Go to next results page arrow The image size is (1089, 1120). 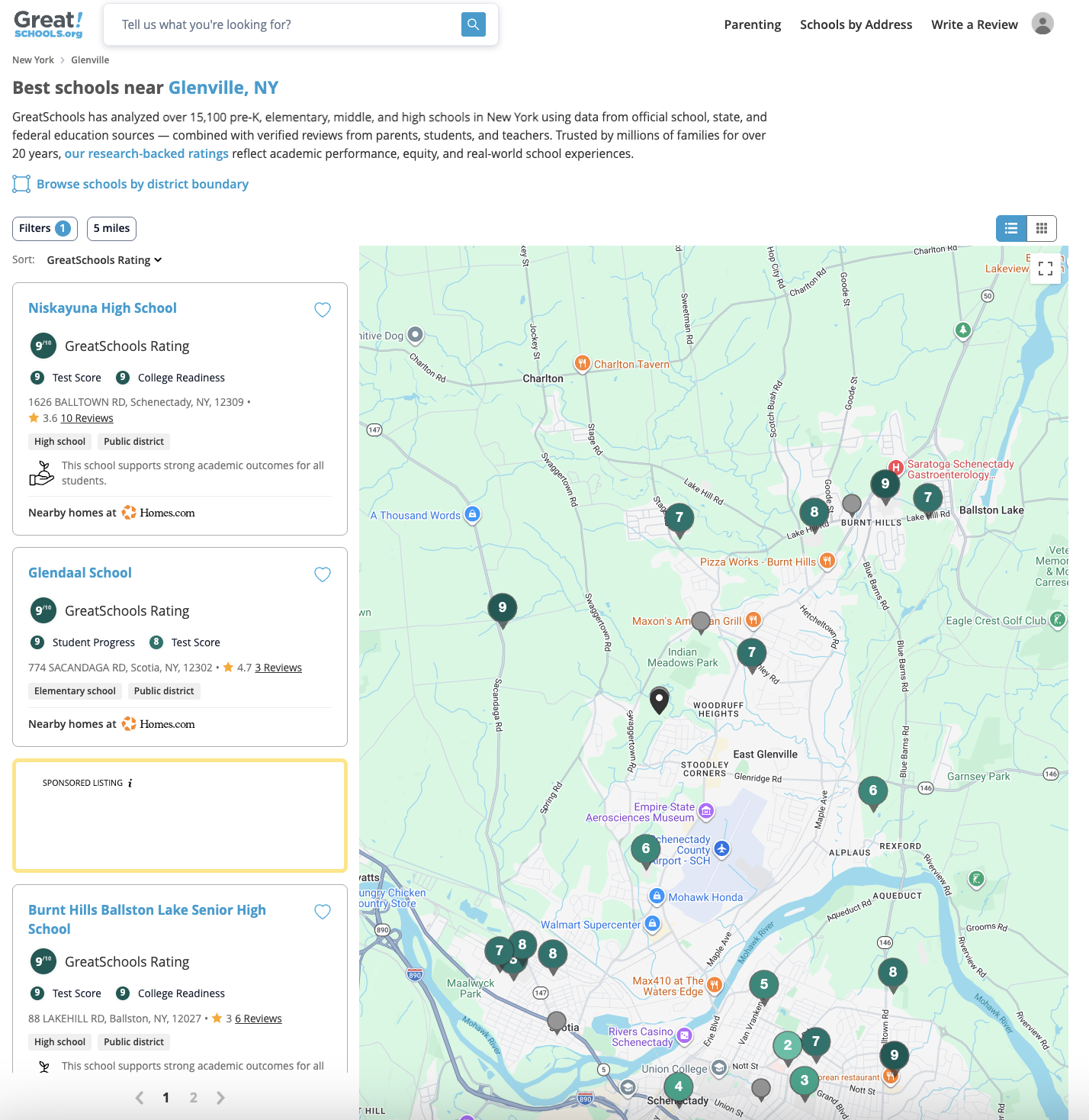(220, 1098)
